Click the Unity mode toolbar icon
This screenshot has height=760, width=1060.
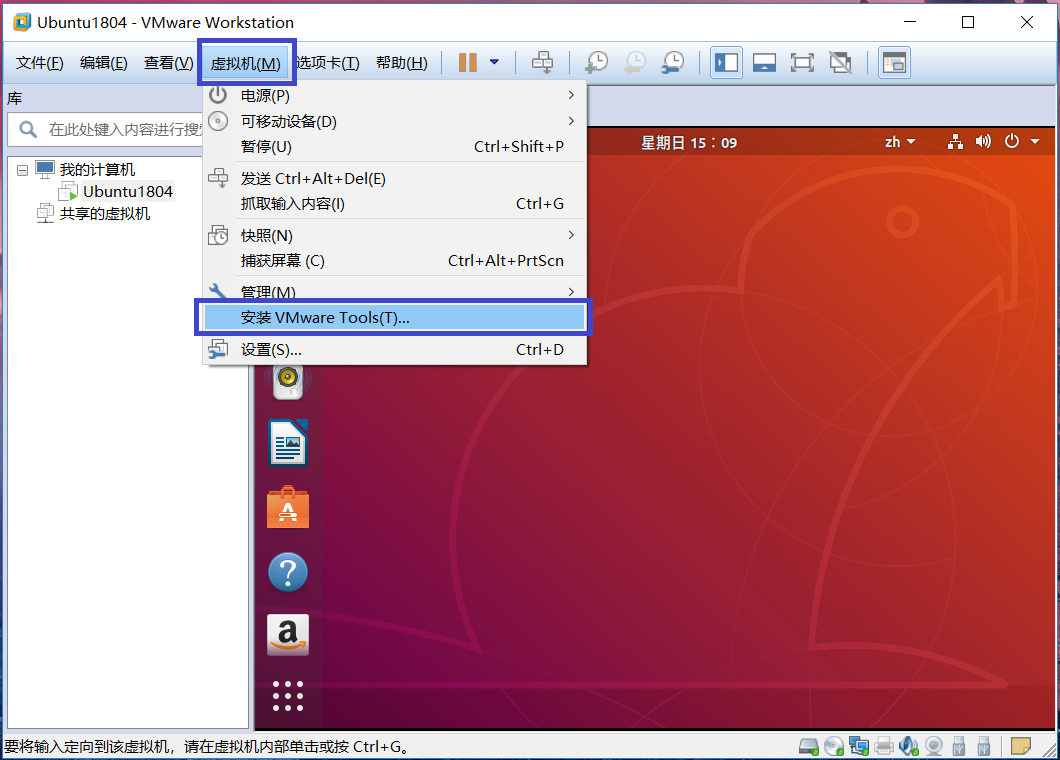840,63
